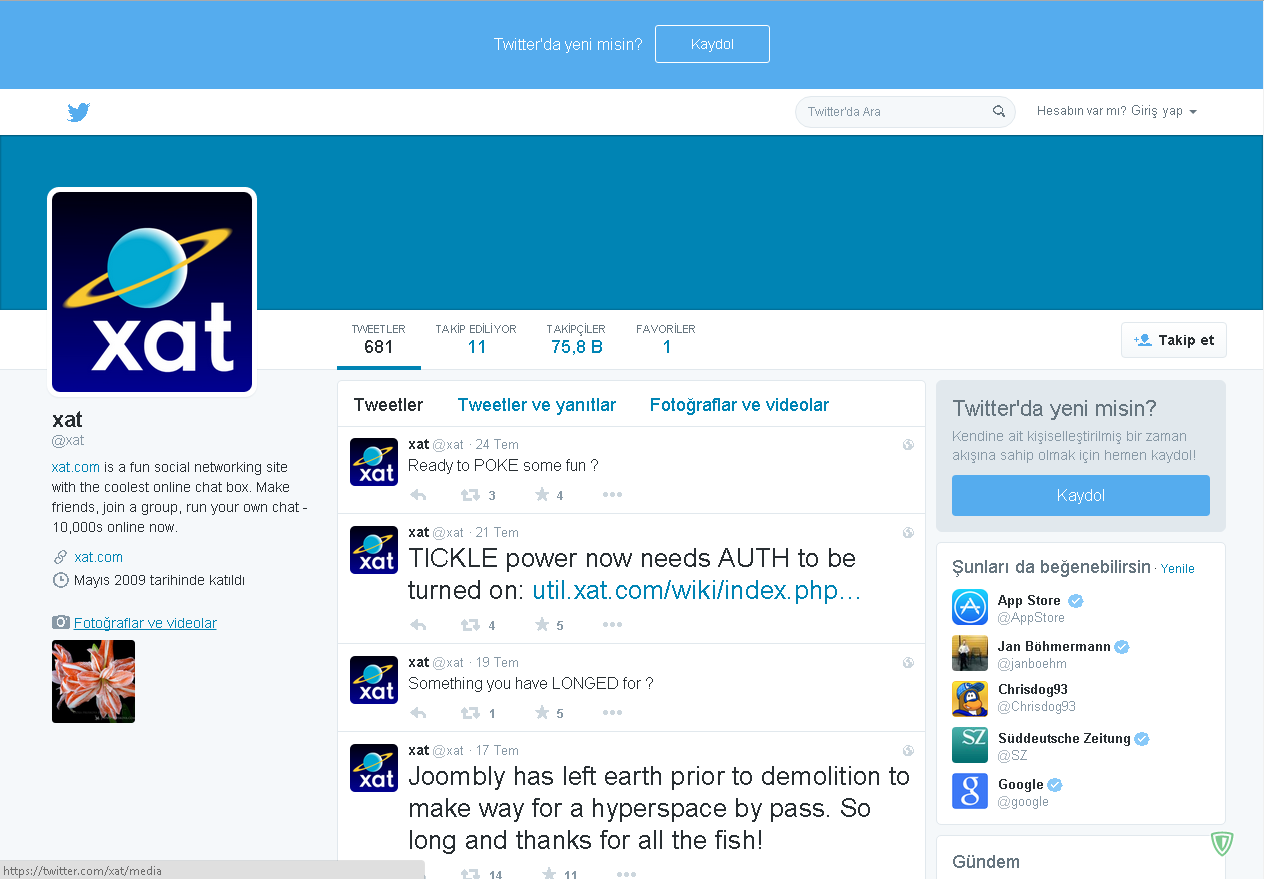The width and height of the screenshot is (1264, 879).
Task: Click 'Mayıs 2009 tarihinde katıldı' text
Action: [x=159, y=580]
